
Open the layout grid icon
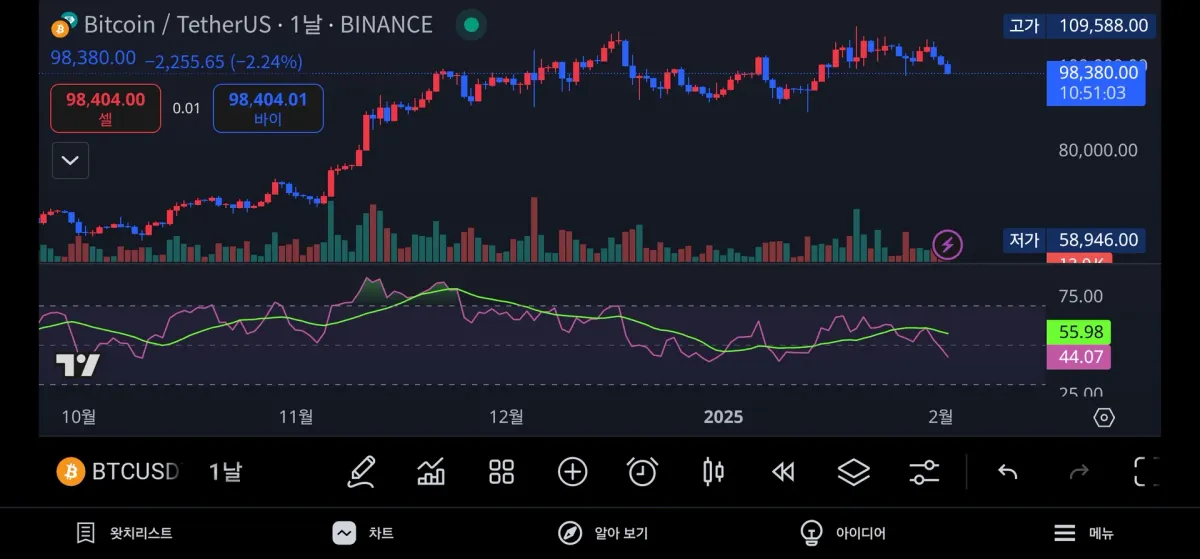click(501, 471)
